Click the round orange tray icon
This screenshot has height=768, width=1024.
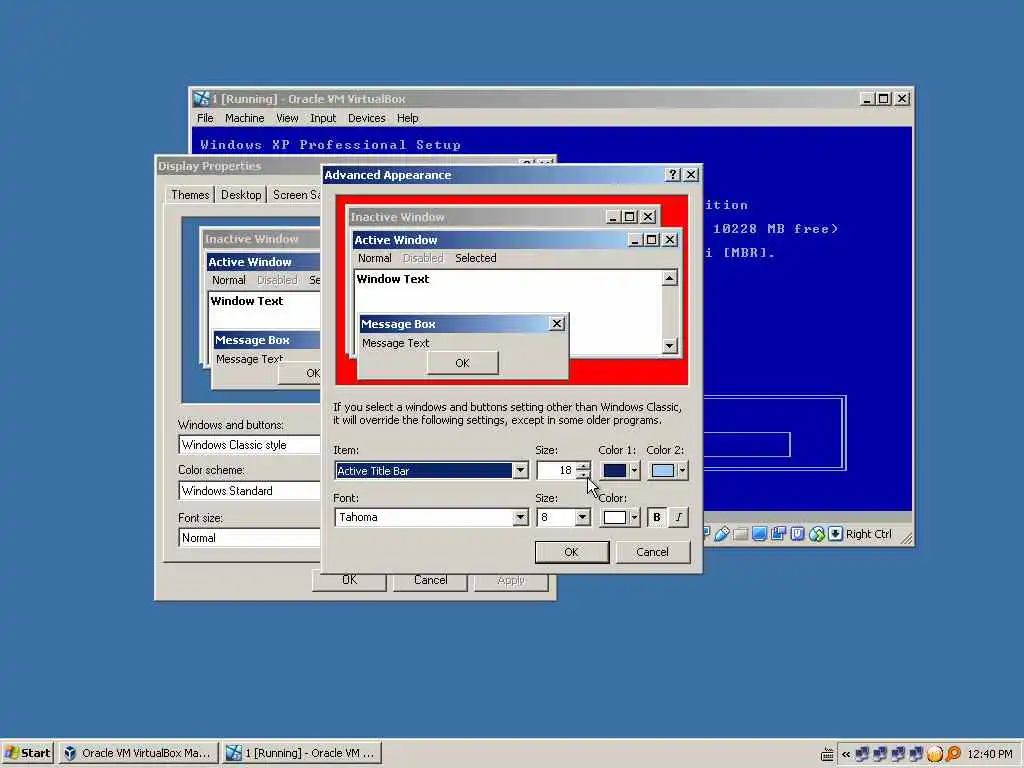[x=935, y=754]
